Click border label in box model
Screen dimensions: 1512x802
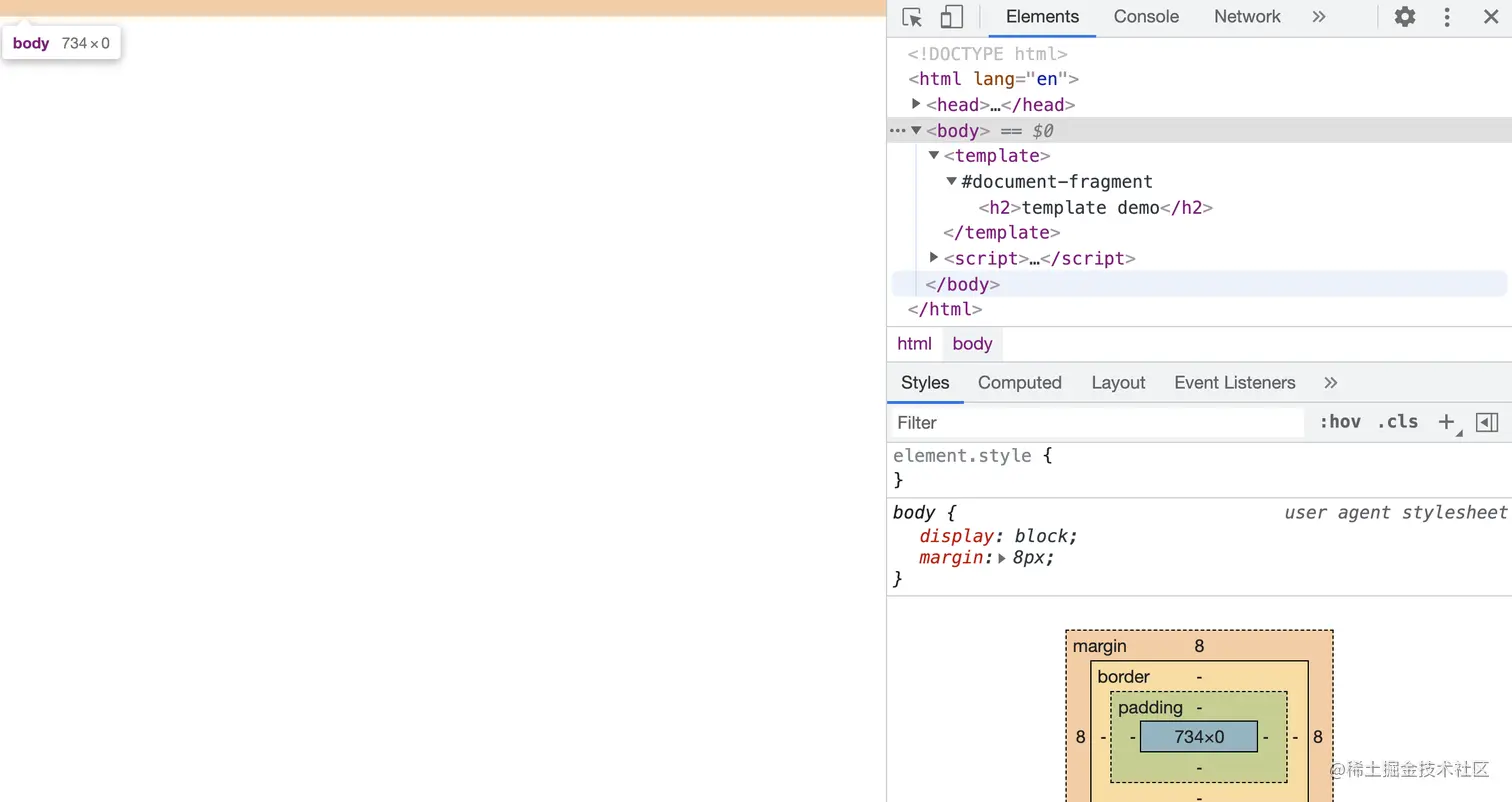(x=1123, y=677)
